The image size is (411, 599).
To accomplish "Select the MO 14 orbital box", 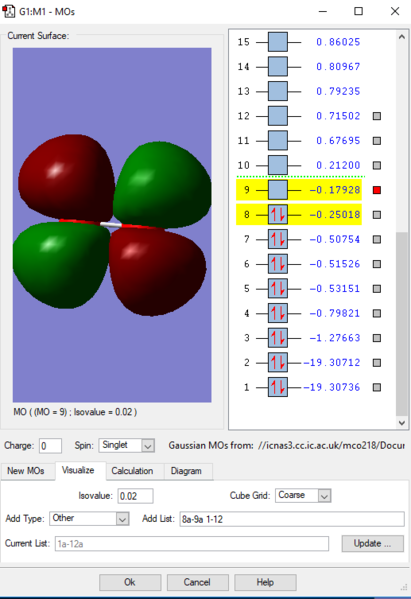I will pyautogui.click(x=278, y=67).
